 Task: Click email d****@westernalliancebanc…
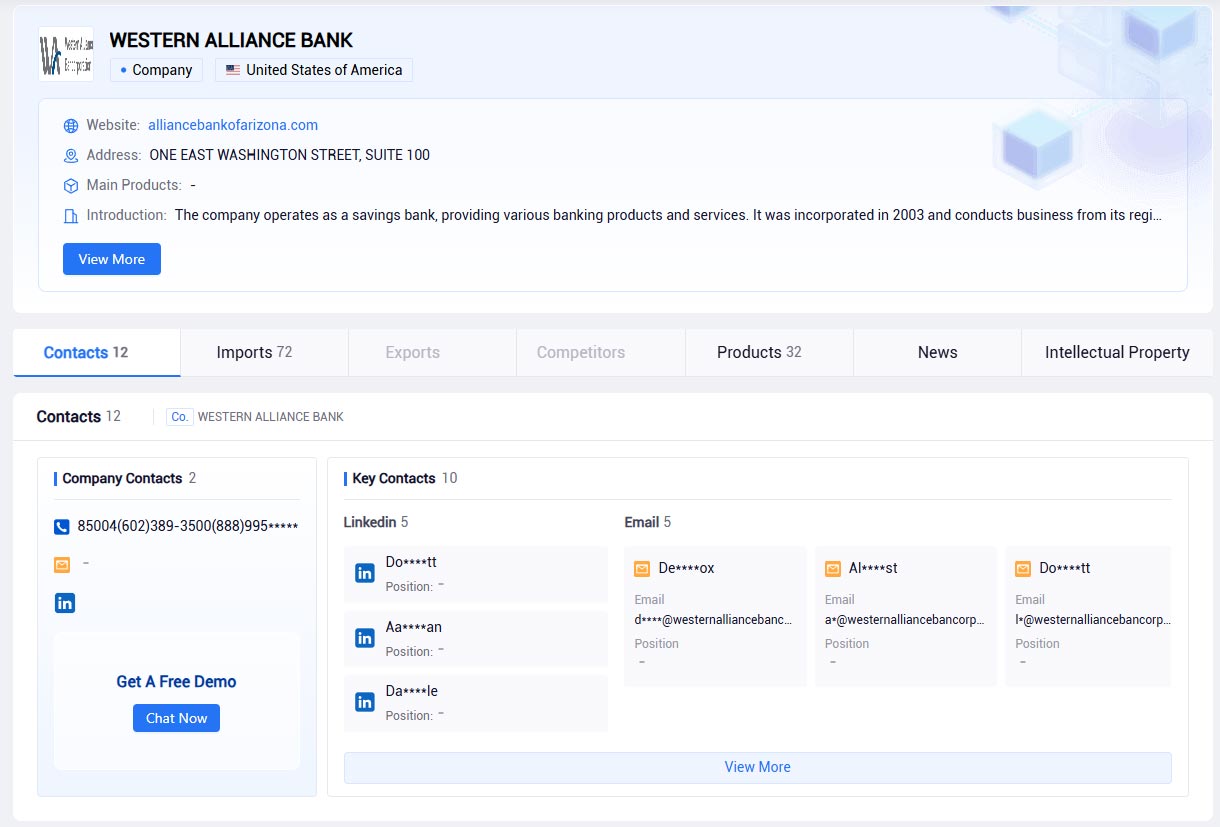(714, 620)
